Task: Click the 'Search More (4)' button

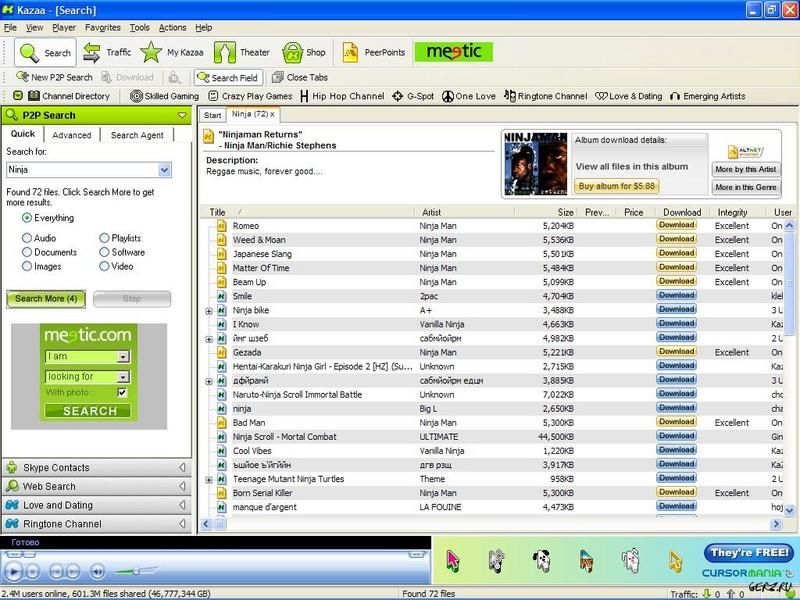Action: coord(47,298)
